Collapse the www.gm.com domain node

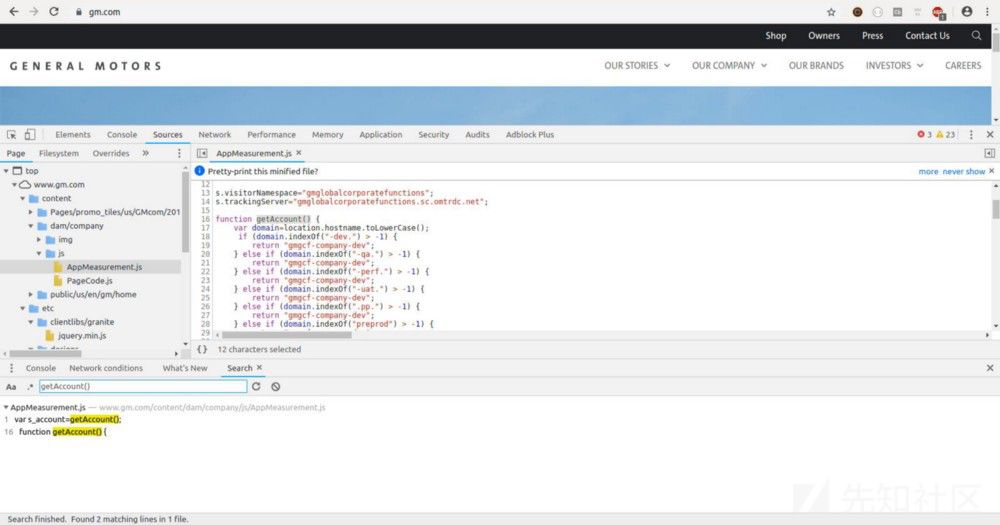click(x=14, y=185)
